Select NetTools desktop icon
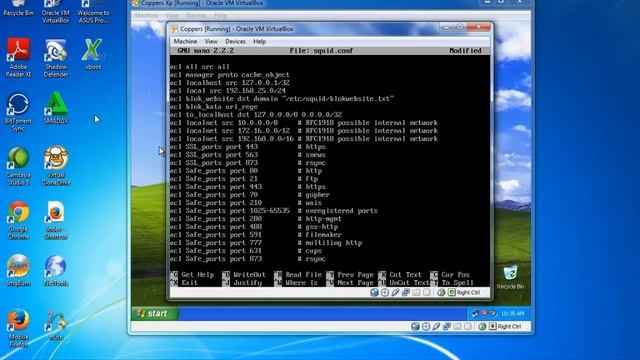The height and width of the screenshot is (360, 640). pyautogui.click(x=56, y=270)
